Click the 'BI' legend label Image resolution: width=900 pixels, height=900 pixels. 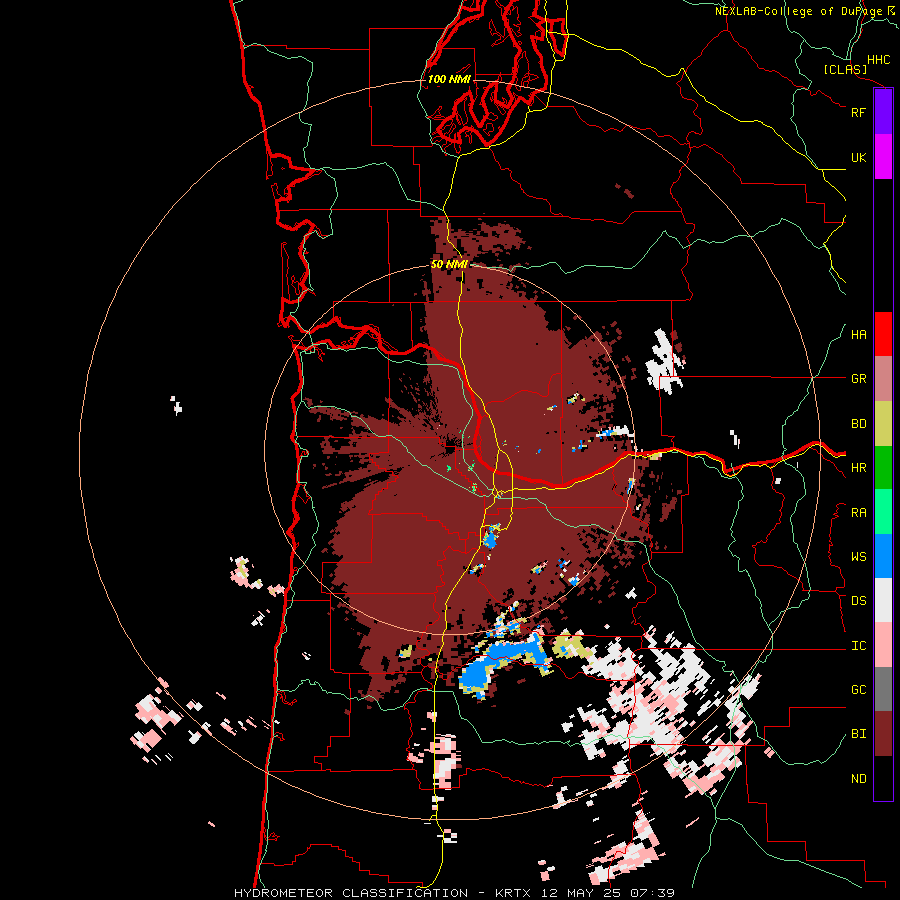[858, 734]
